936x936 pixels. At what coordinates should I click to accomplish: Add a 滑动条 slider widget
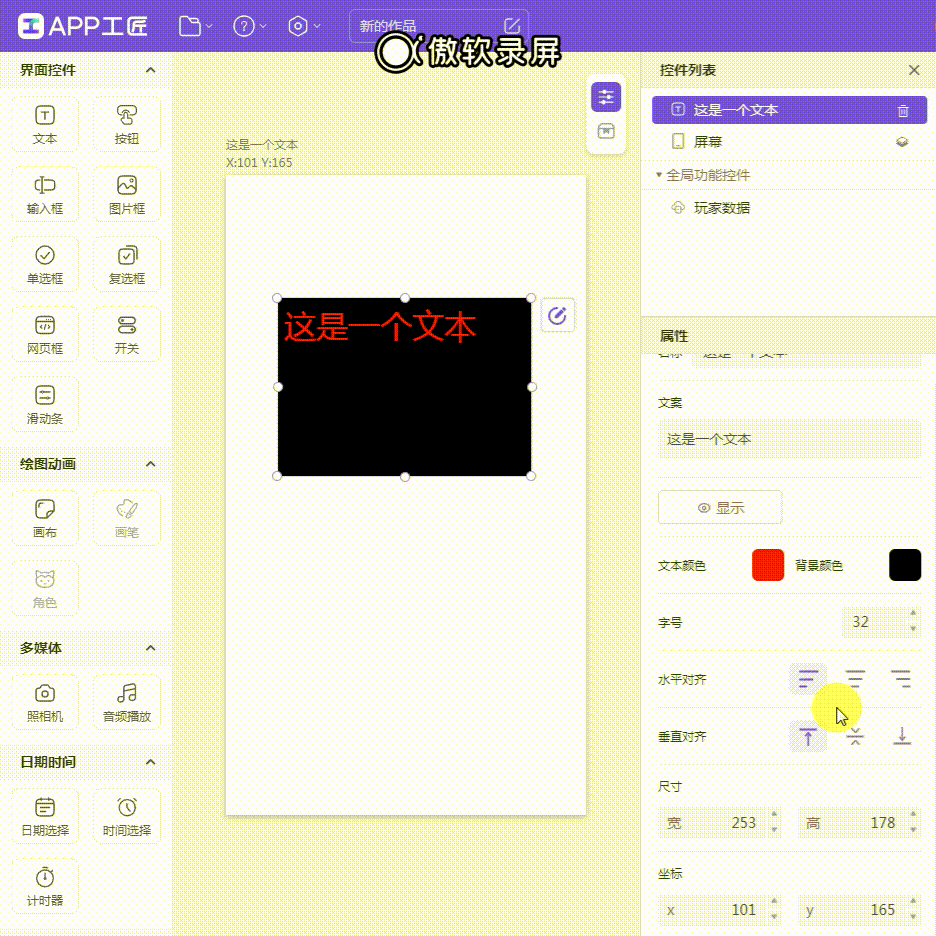click(x=45, y=404)
